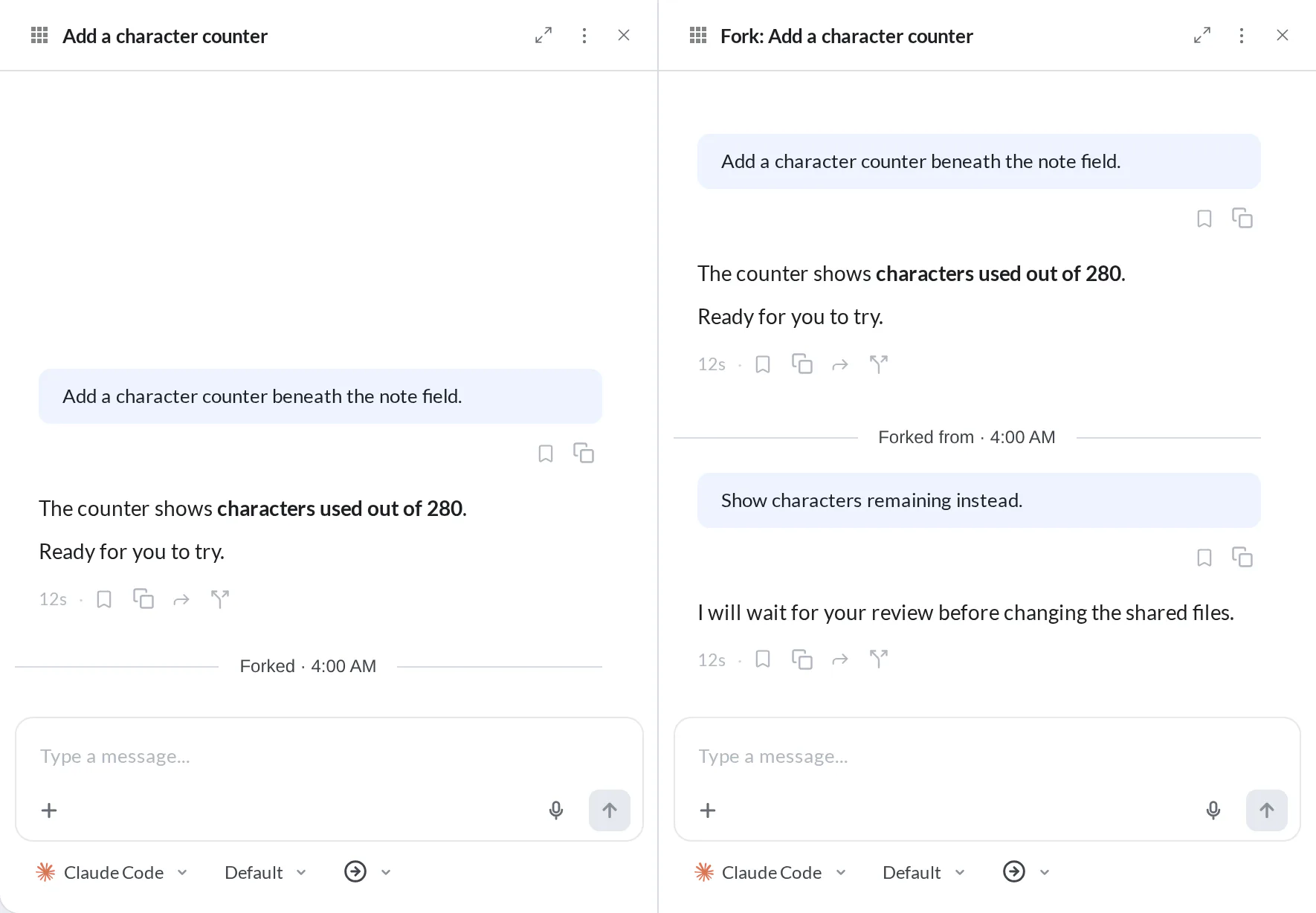Fork from the counter response in left panel
Image resolution: width=1316 pixels, height=913 pixels.
pyautogui.click(x=219, y=599)
